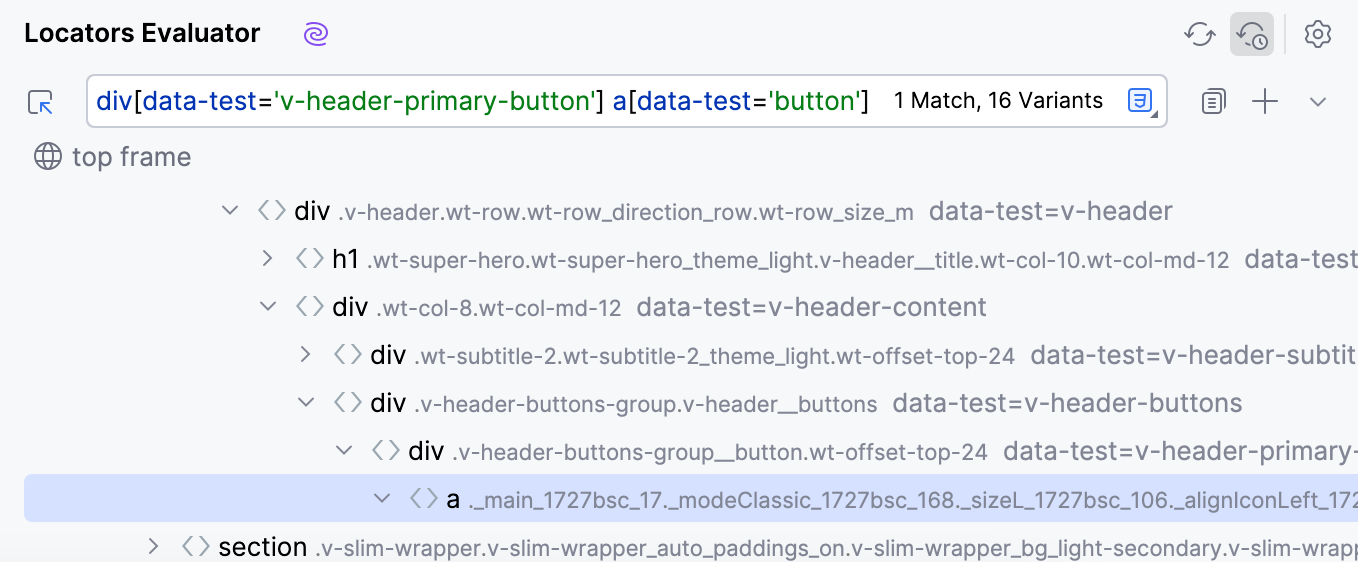
Task: Click the refresh page structure icon
Action: pos(1199,34)
